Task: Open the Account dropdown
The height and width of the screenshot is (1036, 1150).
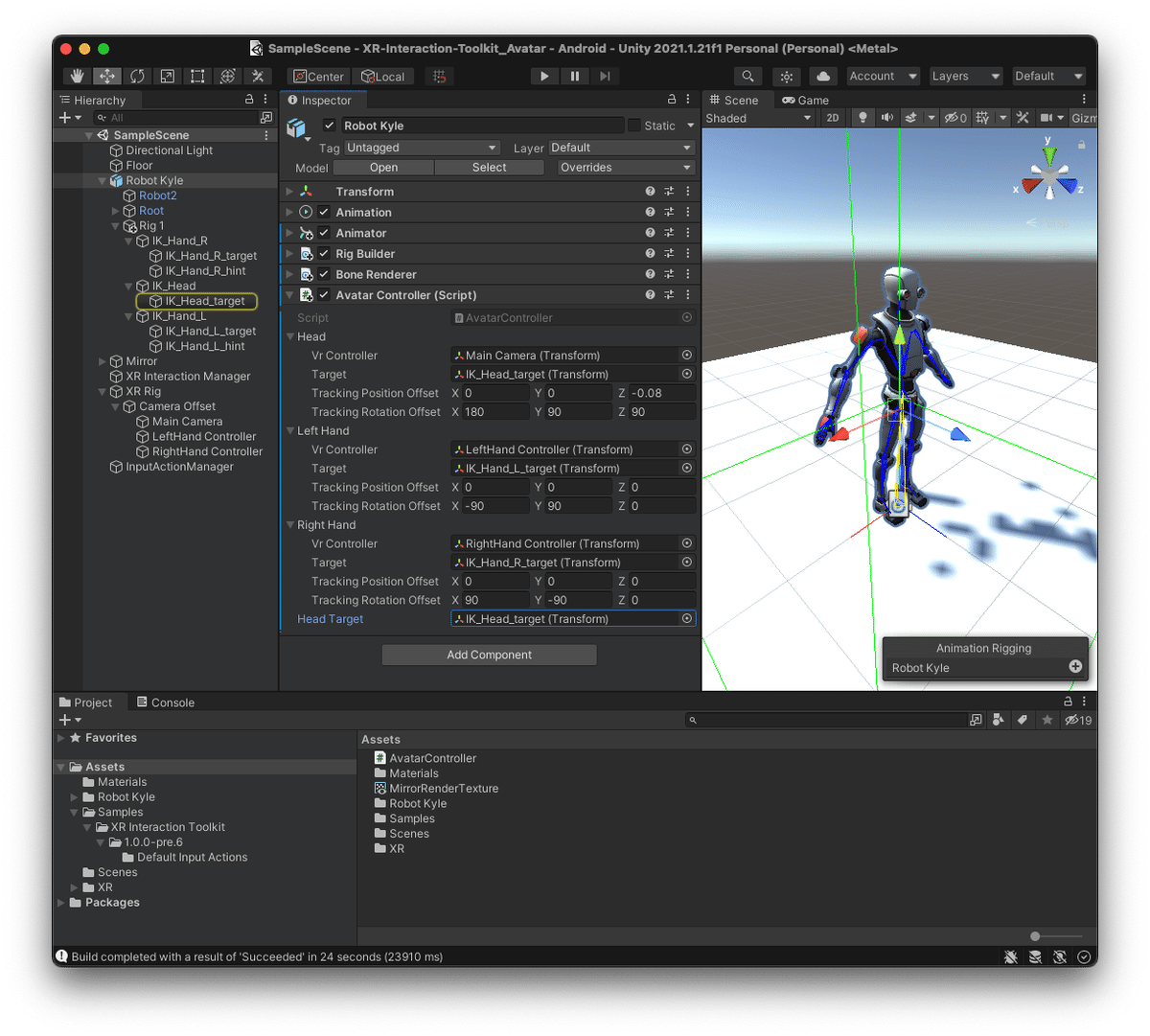Action: (883, 76)
